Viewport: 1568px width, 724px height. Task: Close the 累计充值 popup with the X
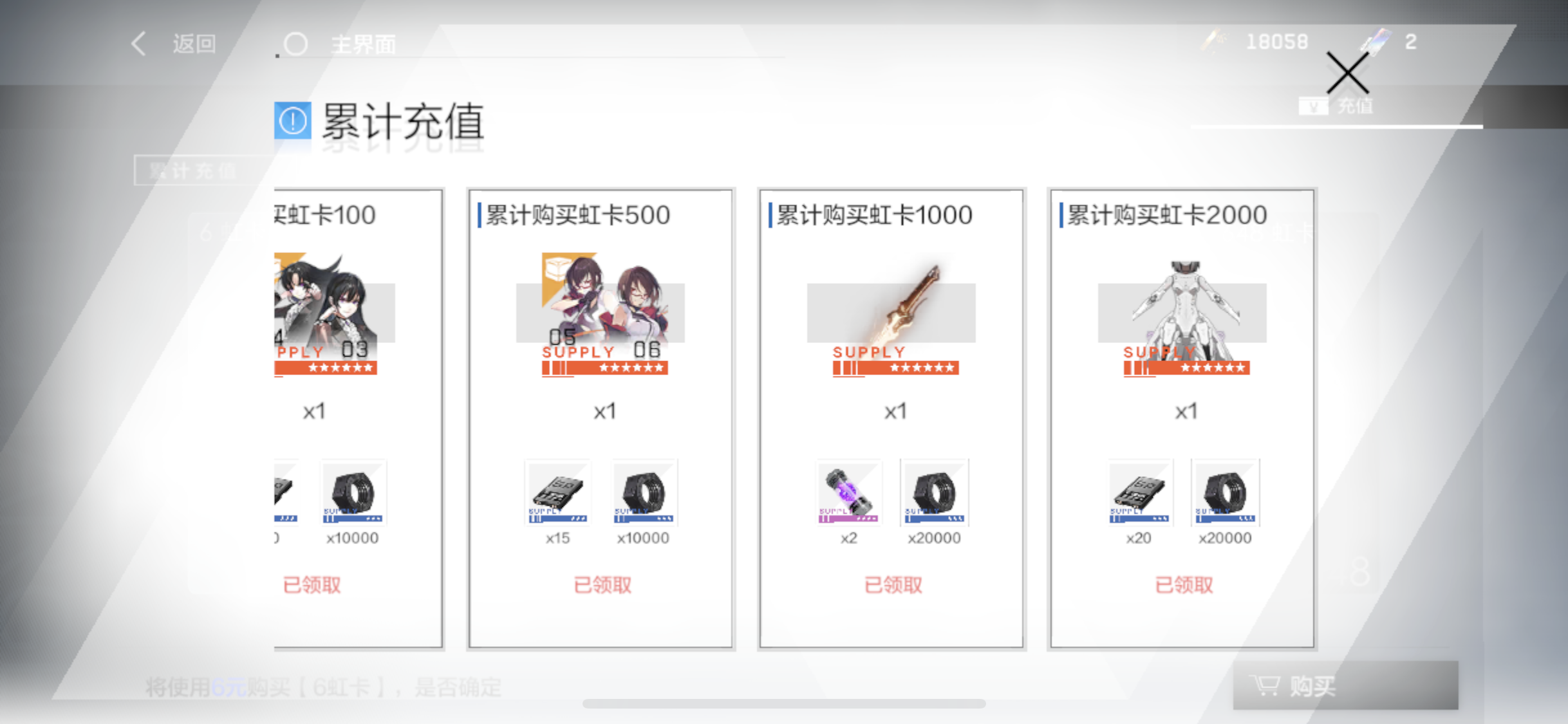[1347, 73]
